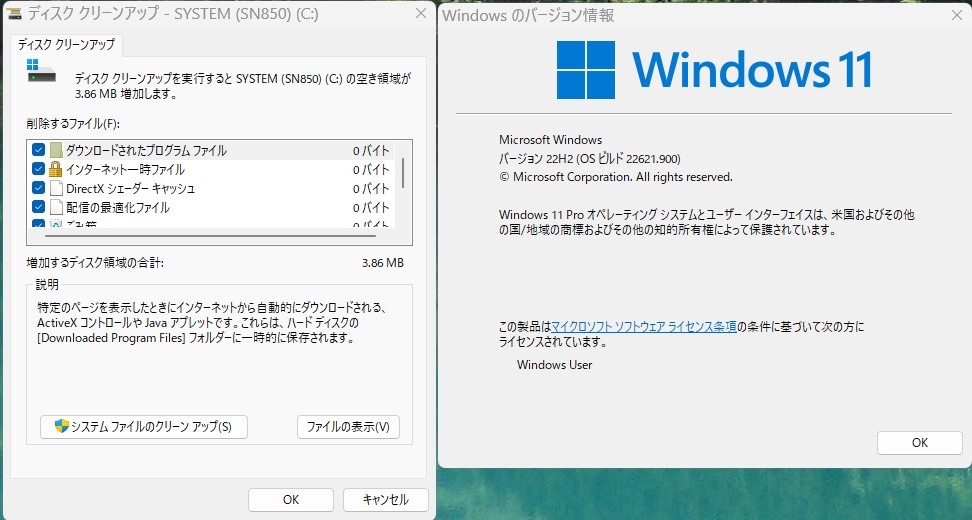Close the Disk Cleanup window

(x=421, y=14)
